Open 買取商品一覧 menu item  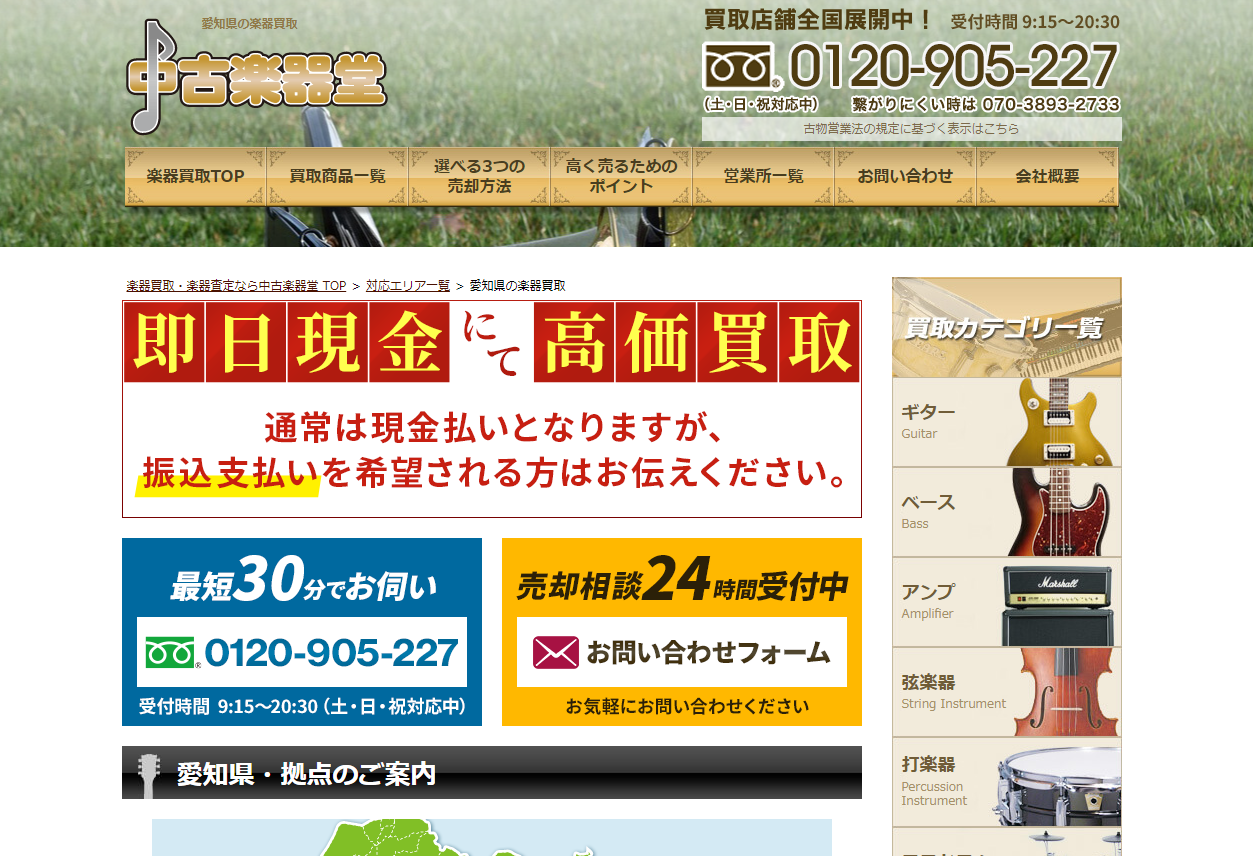coord(337,176)
